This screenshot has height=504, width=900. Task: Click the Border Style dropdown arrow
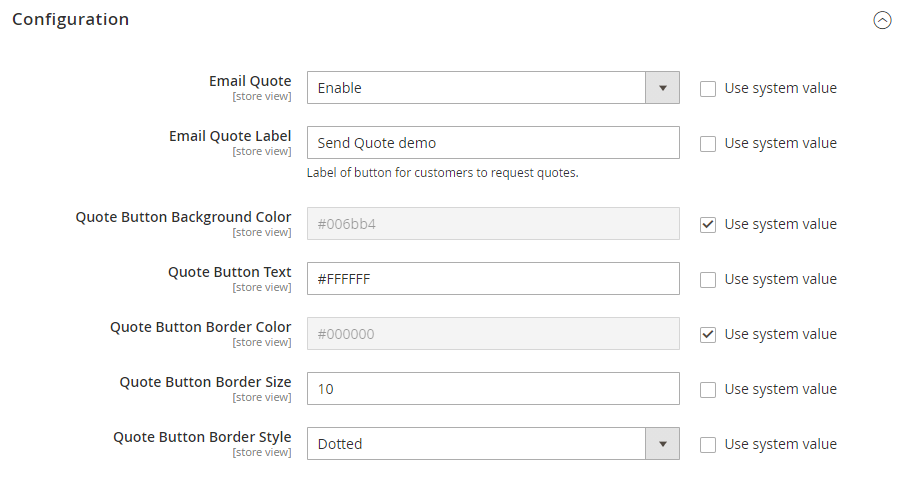click(662, 444)
